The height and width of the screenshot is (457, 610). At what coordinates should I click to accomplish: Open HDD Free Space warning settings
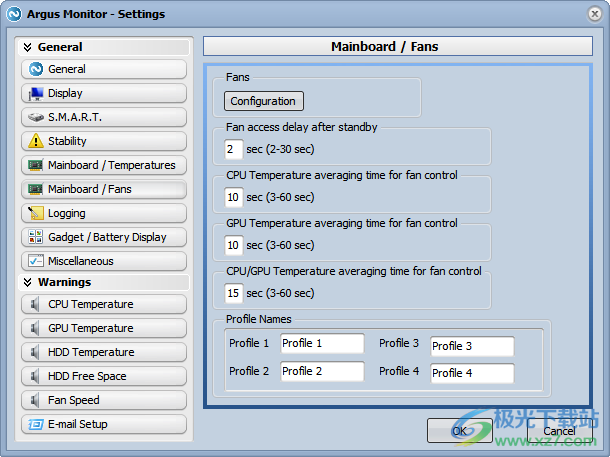coord(104,376)
